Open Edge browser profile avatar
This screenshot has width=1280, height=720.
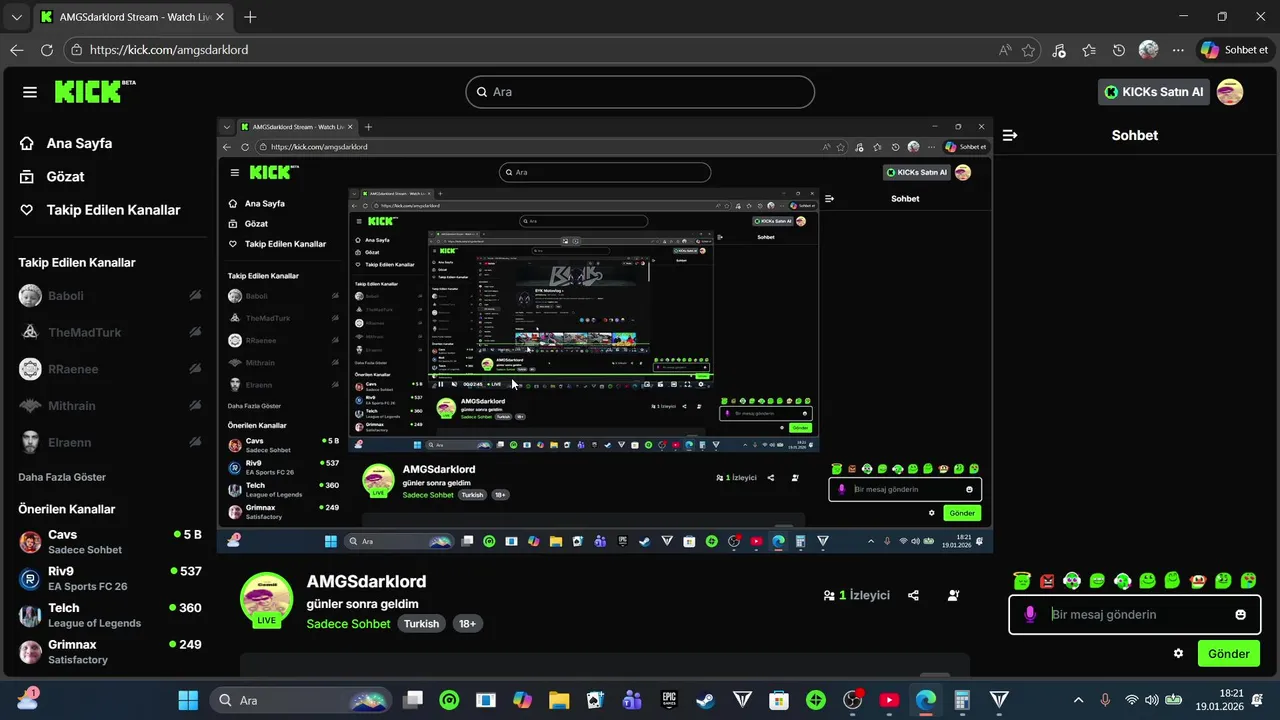1148,50
